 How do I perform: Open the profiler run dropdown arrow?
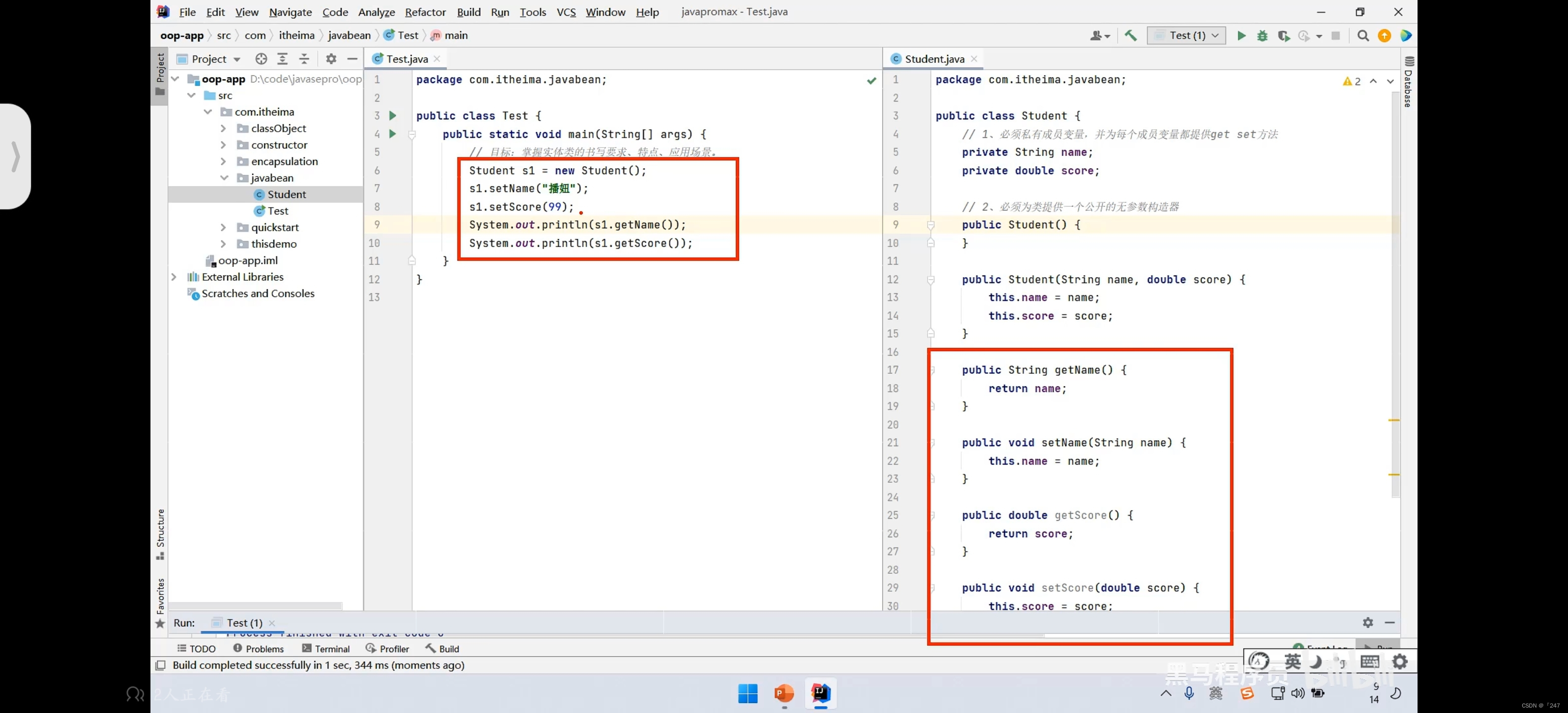click(x=1319, y=36)
